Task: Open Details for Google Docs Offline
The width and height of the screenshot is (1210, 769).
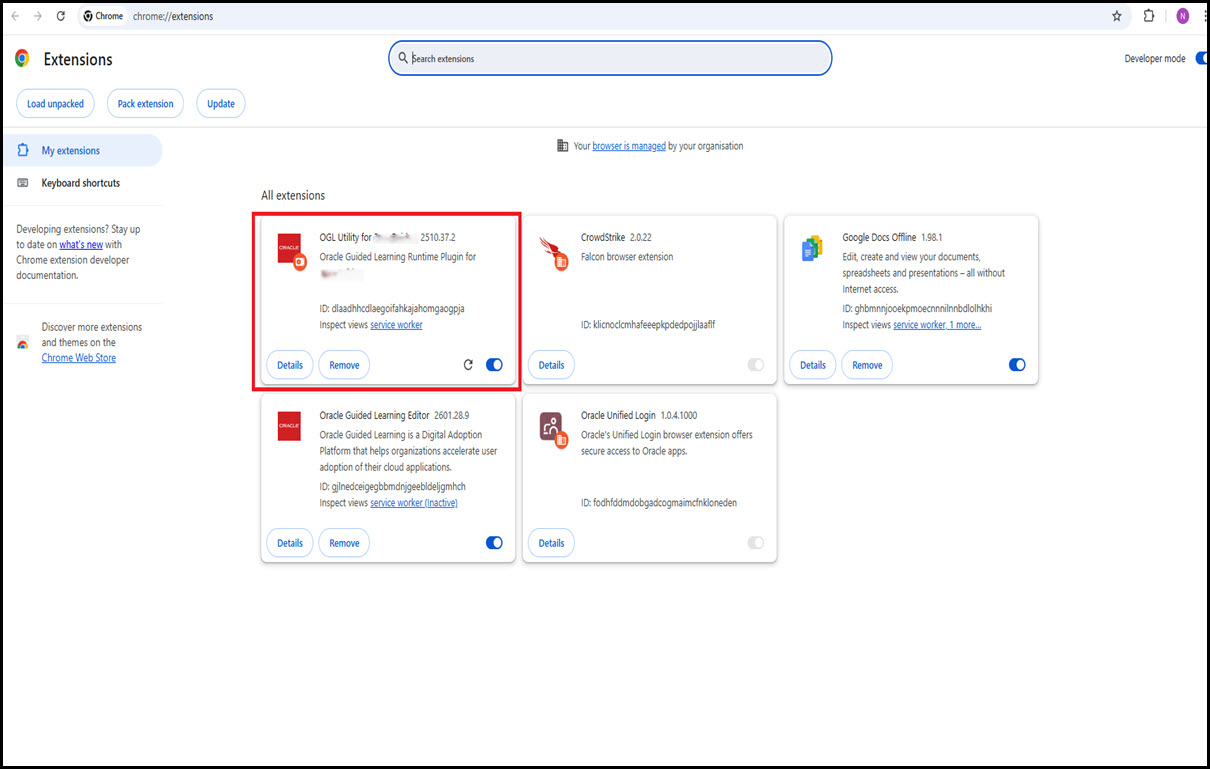Action: tap(813, 365)
